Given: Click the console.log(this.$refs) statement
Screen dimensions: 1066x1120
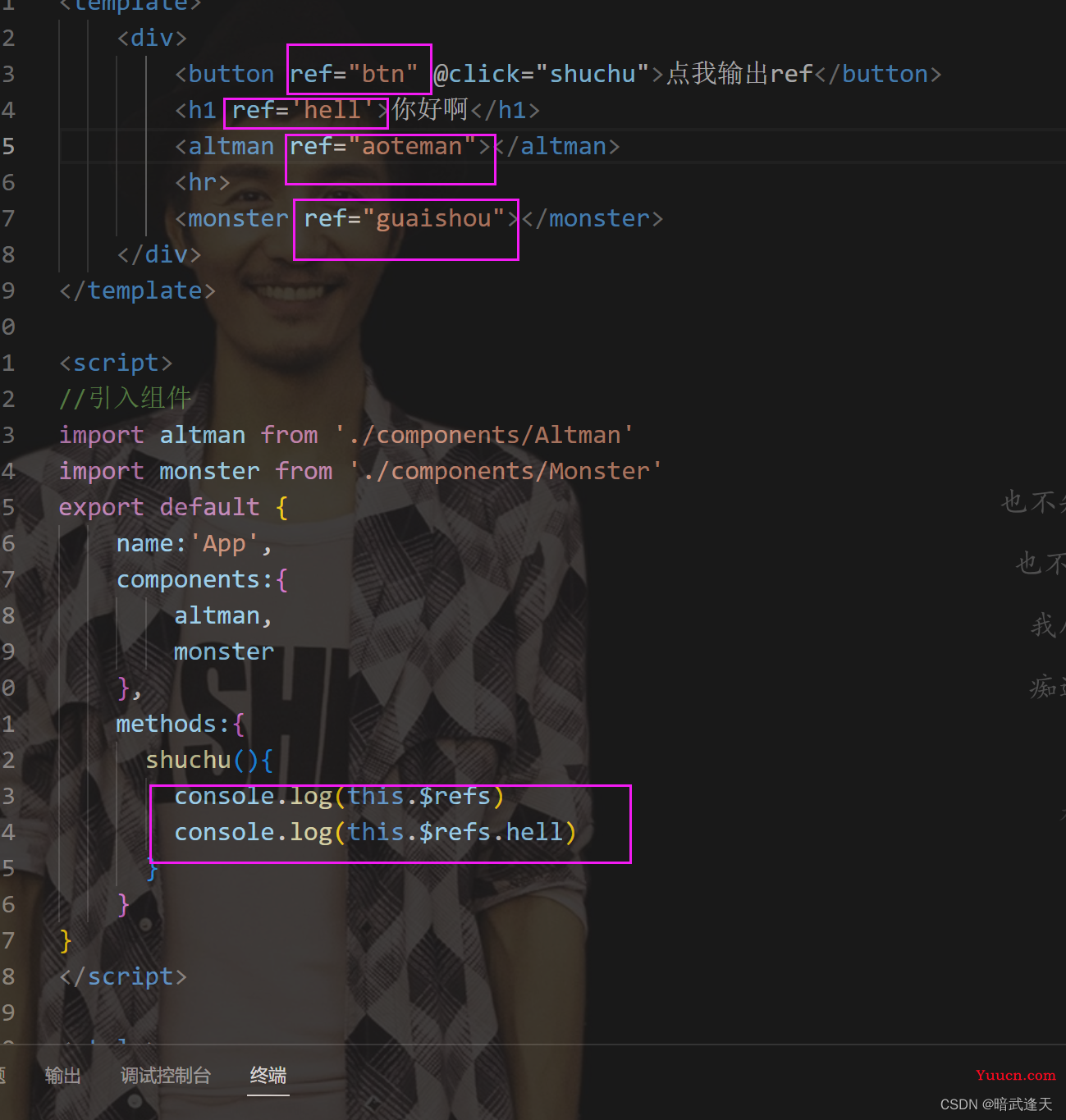Looking at the screenshot, I should click(x=339, y=796).
